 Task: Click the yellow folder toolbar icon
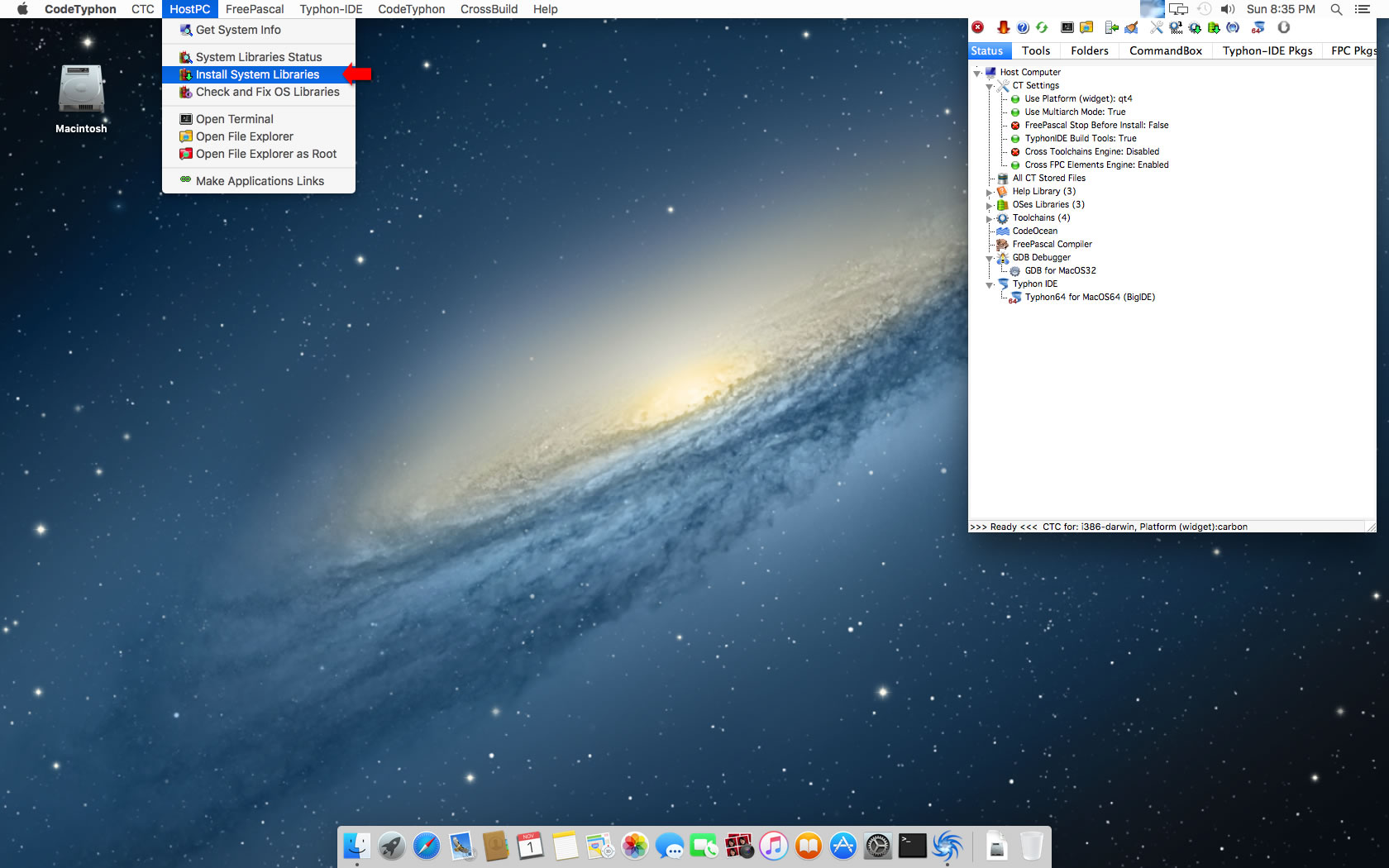[1086, 27]
